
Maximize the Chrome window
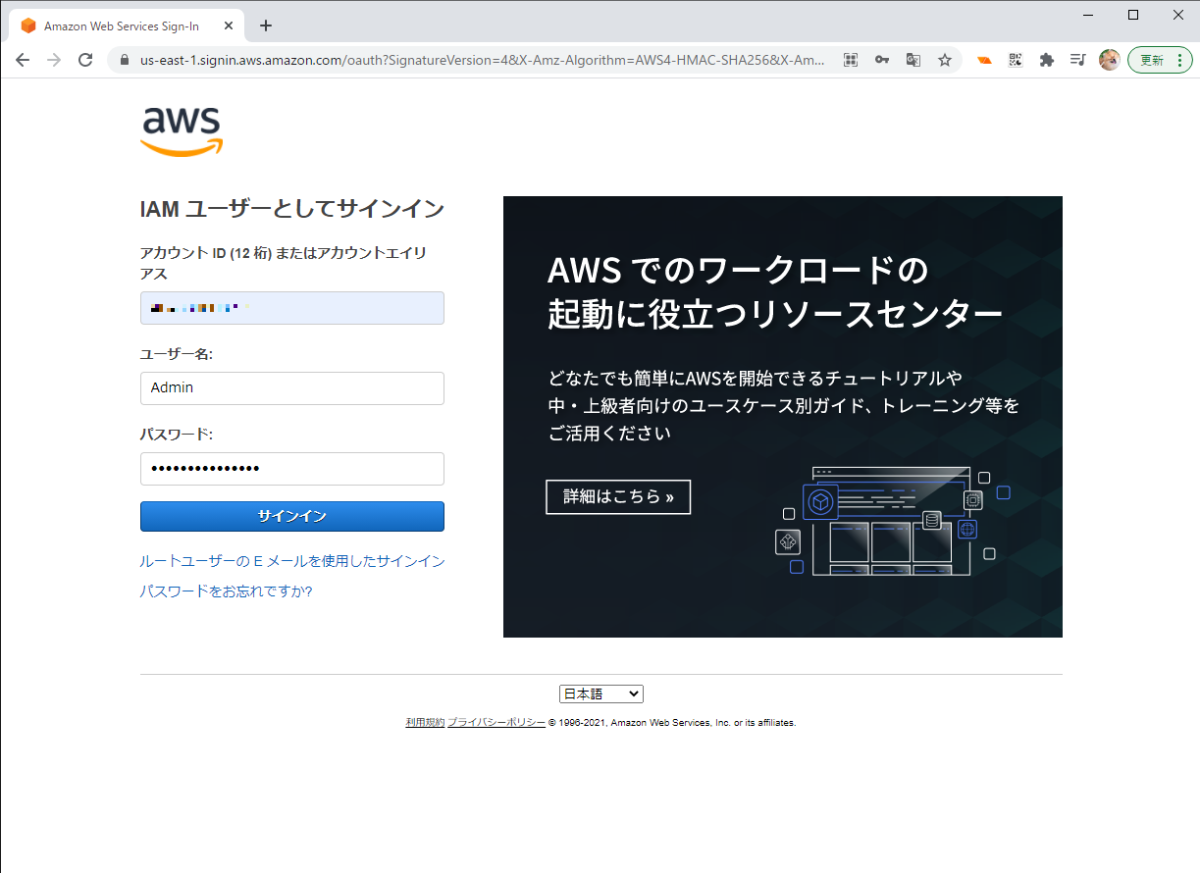[1133, 14]
